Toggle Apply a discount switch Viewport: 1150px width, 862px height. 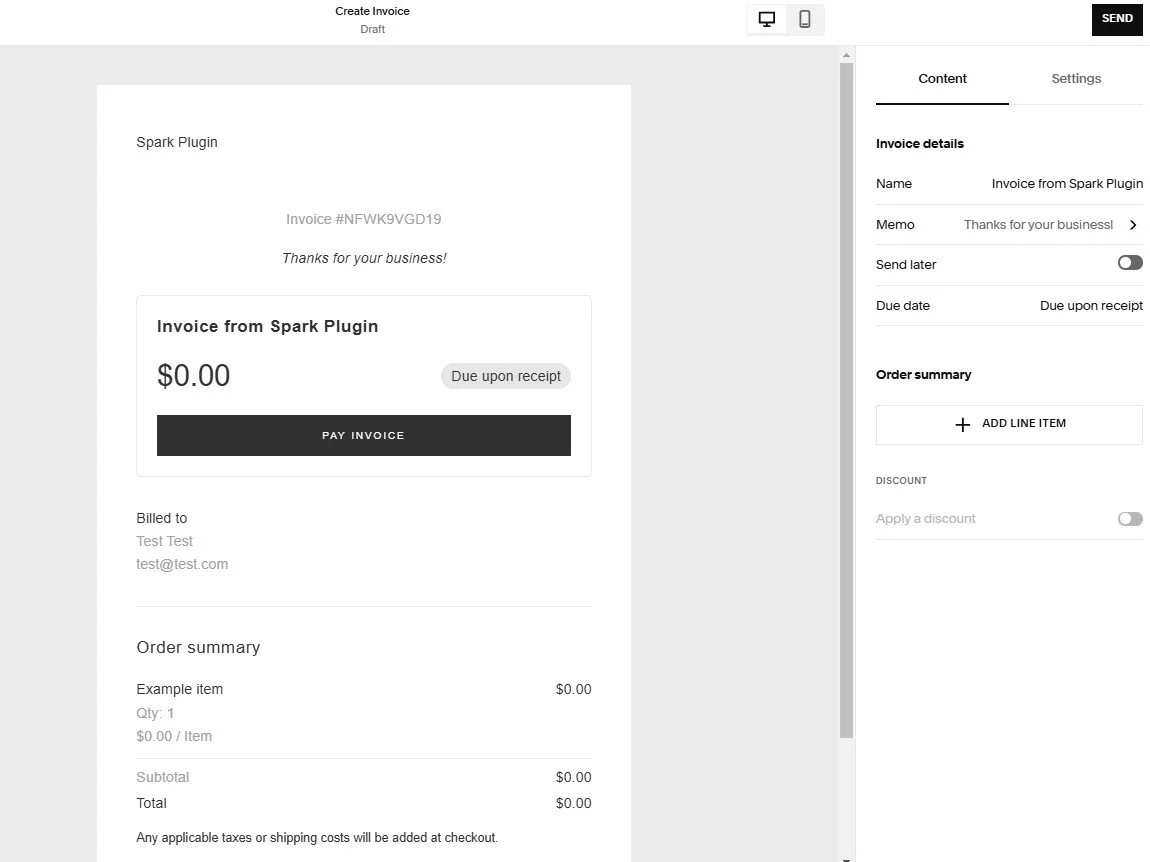tap(1129, 519)
